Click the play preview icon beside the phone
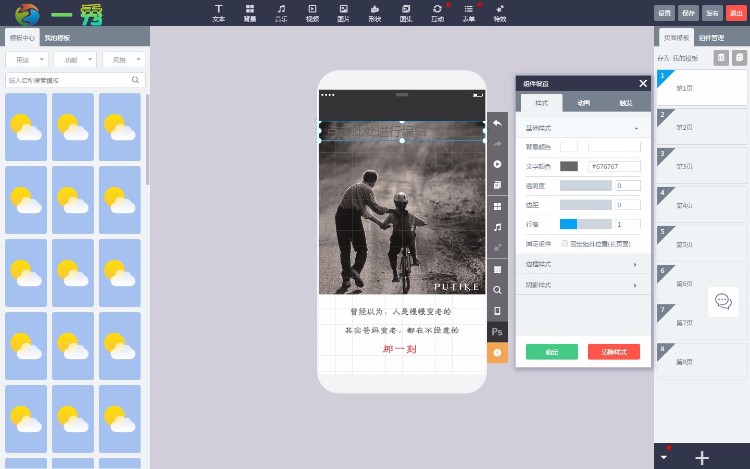 click(497, 164)
